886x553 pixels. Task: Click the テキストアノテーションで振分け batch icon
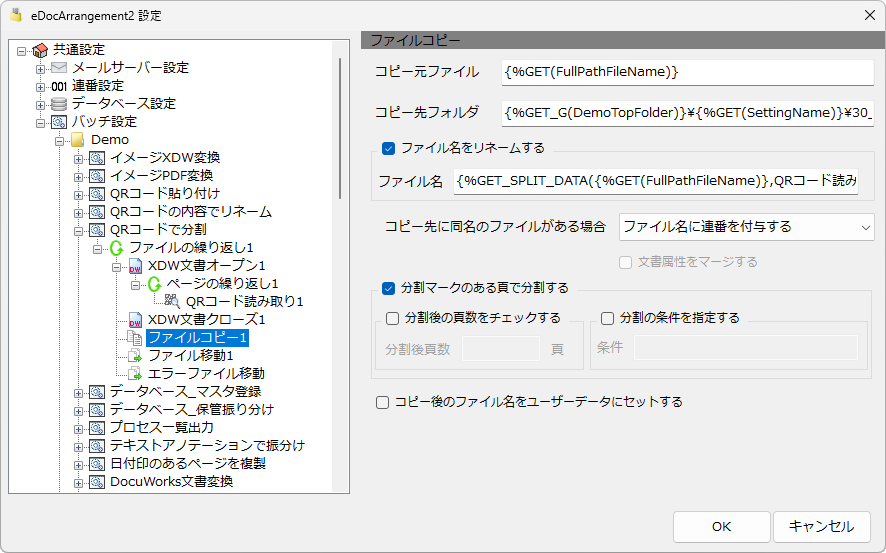pyautogui.click(x=97, y=446)
